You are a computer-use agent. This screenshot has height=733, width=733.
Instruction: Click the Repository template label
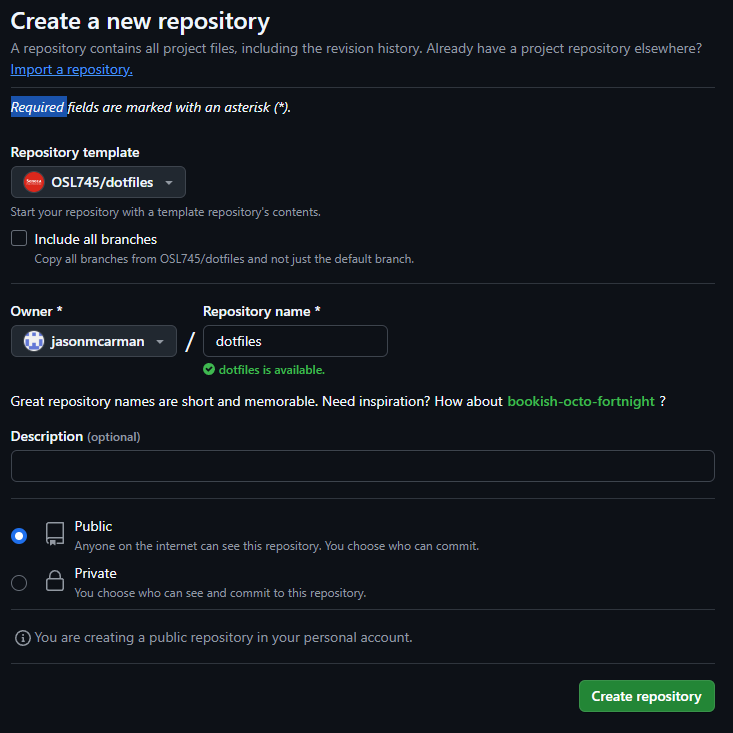click(75, 152)
